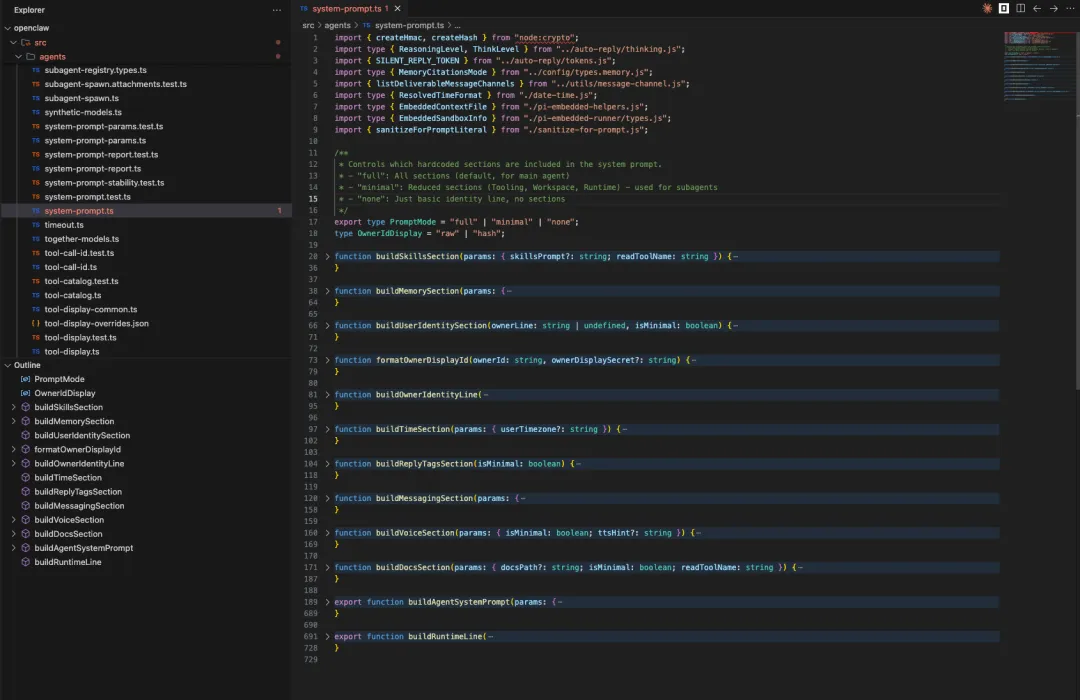
Task: Click the breadcrumb trailing ellipsis
Action: [457, 25]
